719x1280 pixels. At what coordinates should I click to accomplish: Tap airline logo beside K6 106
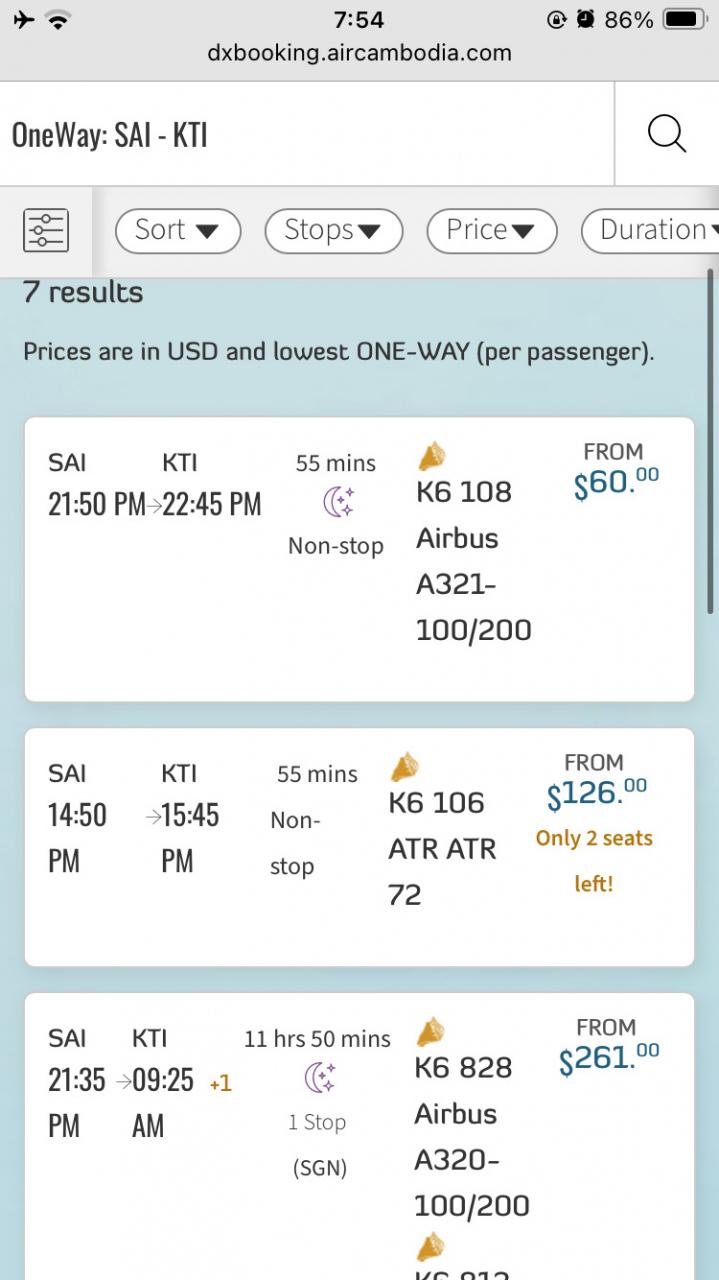click(x=404, y=768)
